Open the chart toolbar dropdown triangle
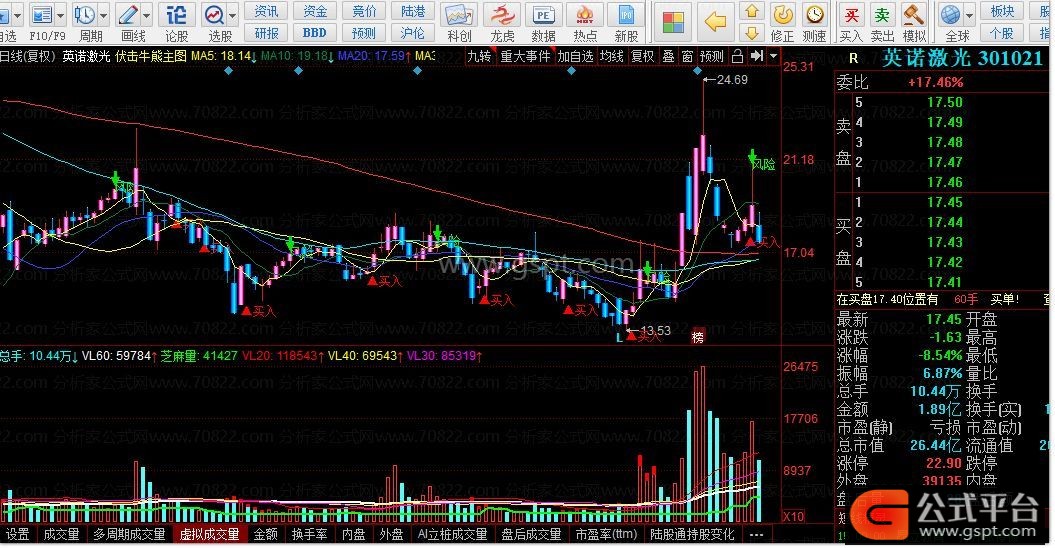1055x548 pixels. coord(773,57)
